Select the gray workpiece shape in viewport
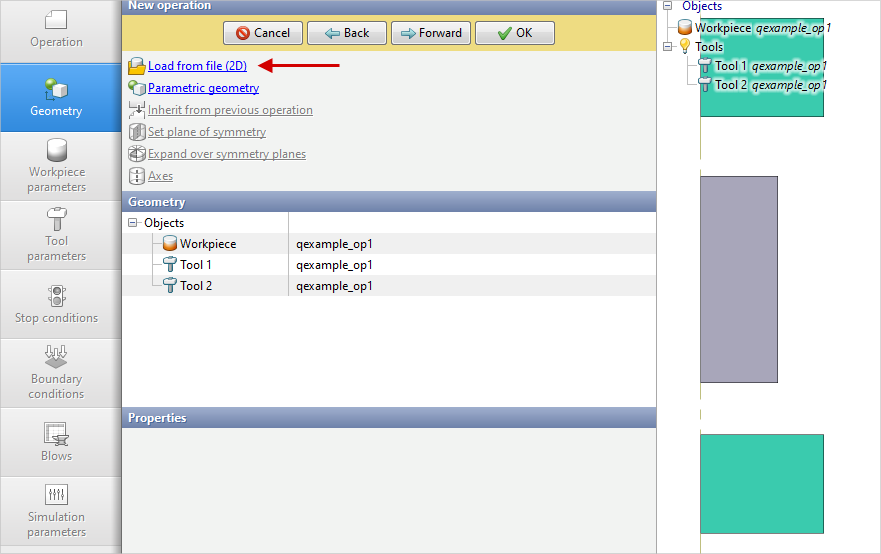Viewport: 881px width, 554px height. pyautogui.click(x=738, y=279)
